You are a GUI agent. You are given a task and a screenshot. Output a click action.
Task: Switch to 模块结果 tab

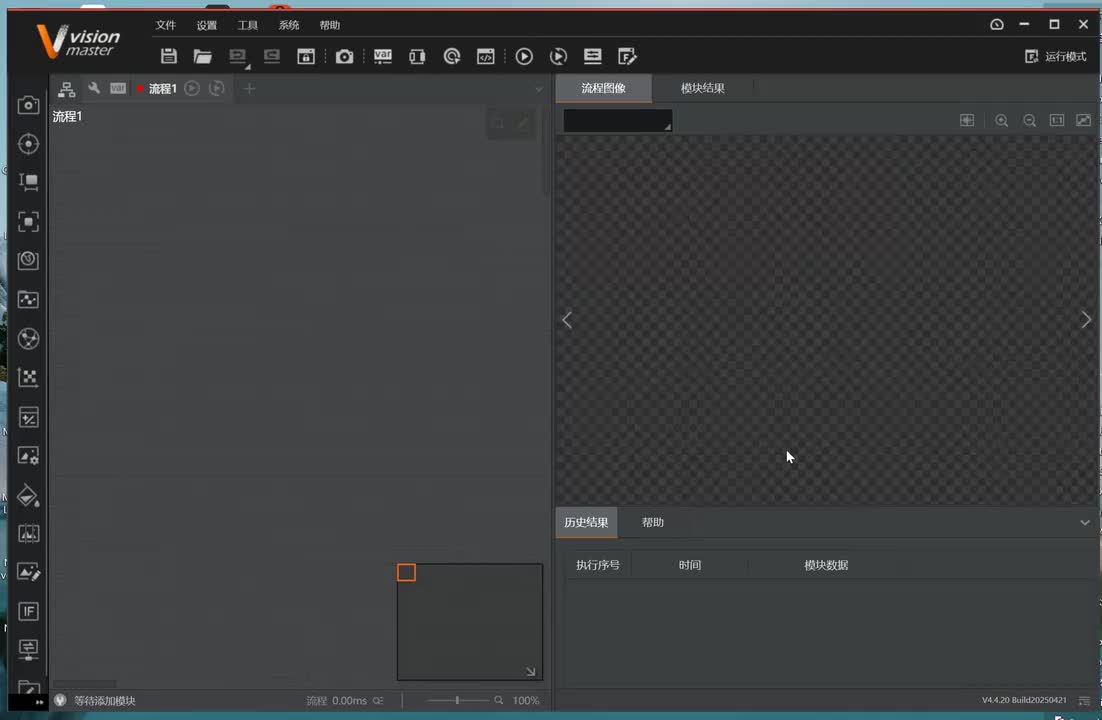tap(702, 88)
